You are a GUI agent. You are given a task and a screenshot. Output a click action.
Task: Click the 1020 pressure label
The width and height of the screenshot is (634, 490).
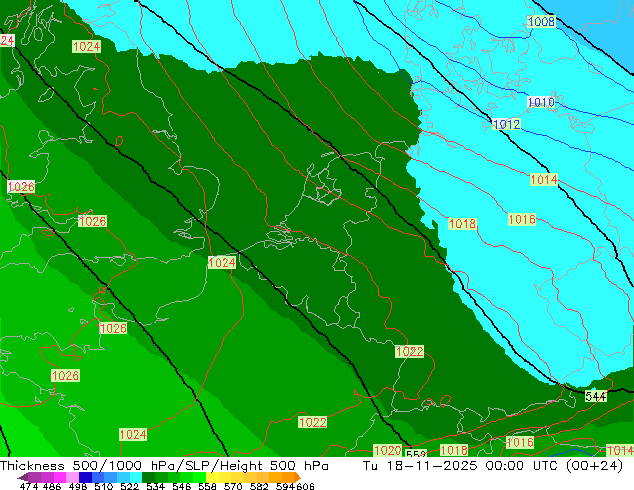point(387,450)
